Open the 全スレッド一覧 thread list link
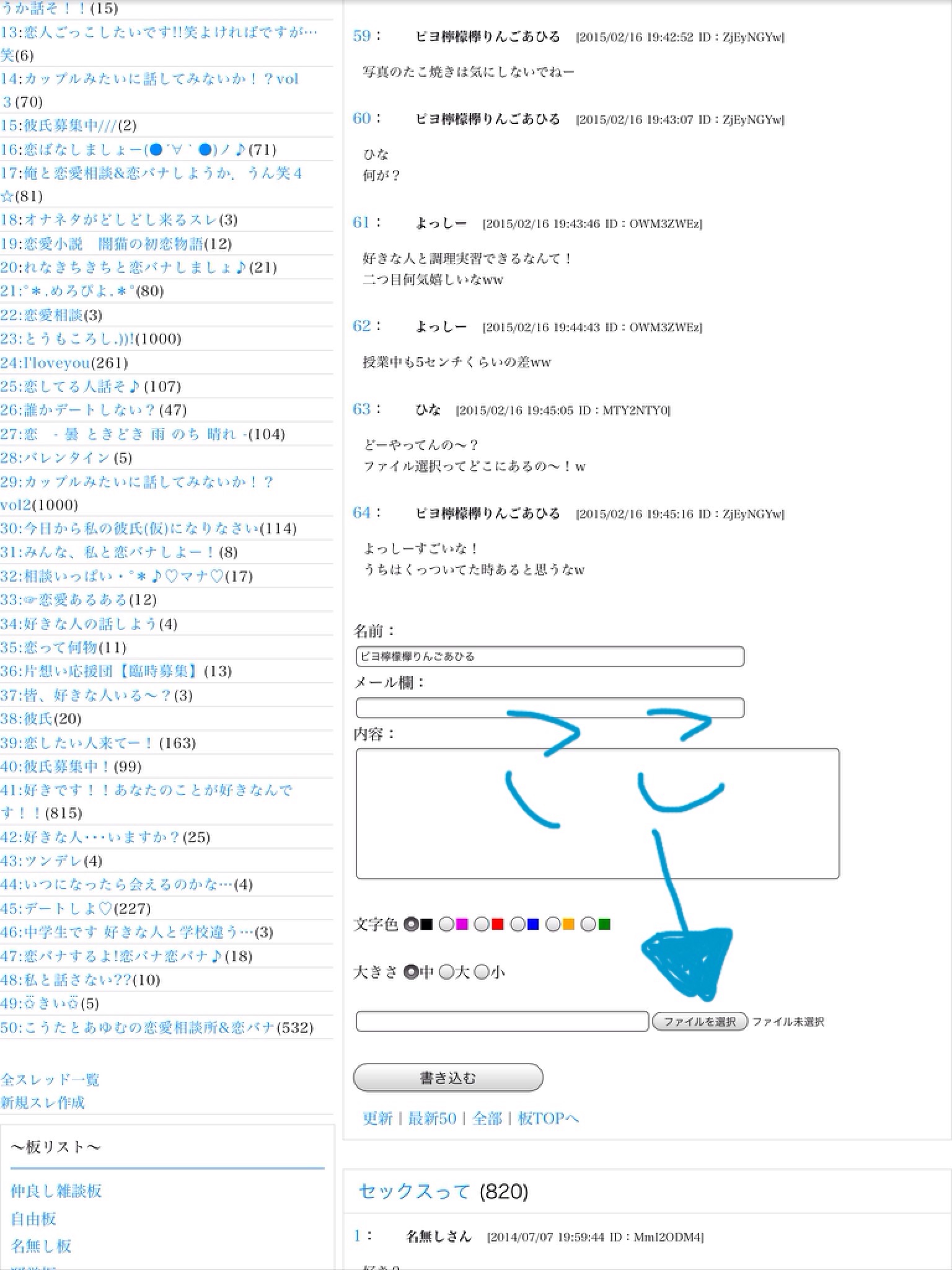952x1270 pixels. pyautogui.click(x=50, y=1079)
